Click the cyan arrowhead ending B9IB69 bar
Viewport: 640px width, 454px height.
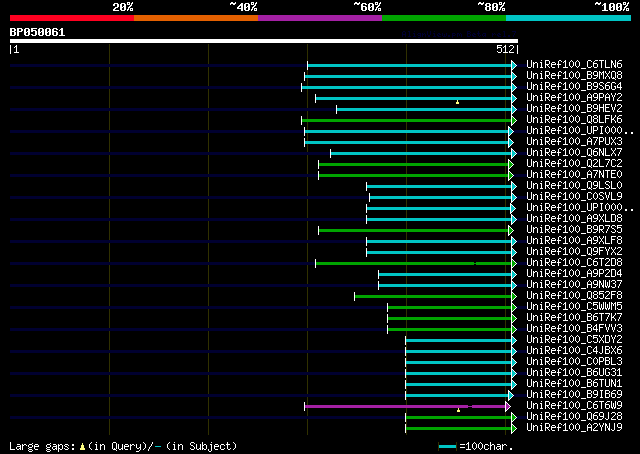click(x=511, y=396)
